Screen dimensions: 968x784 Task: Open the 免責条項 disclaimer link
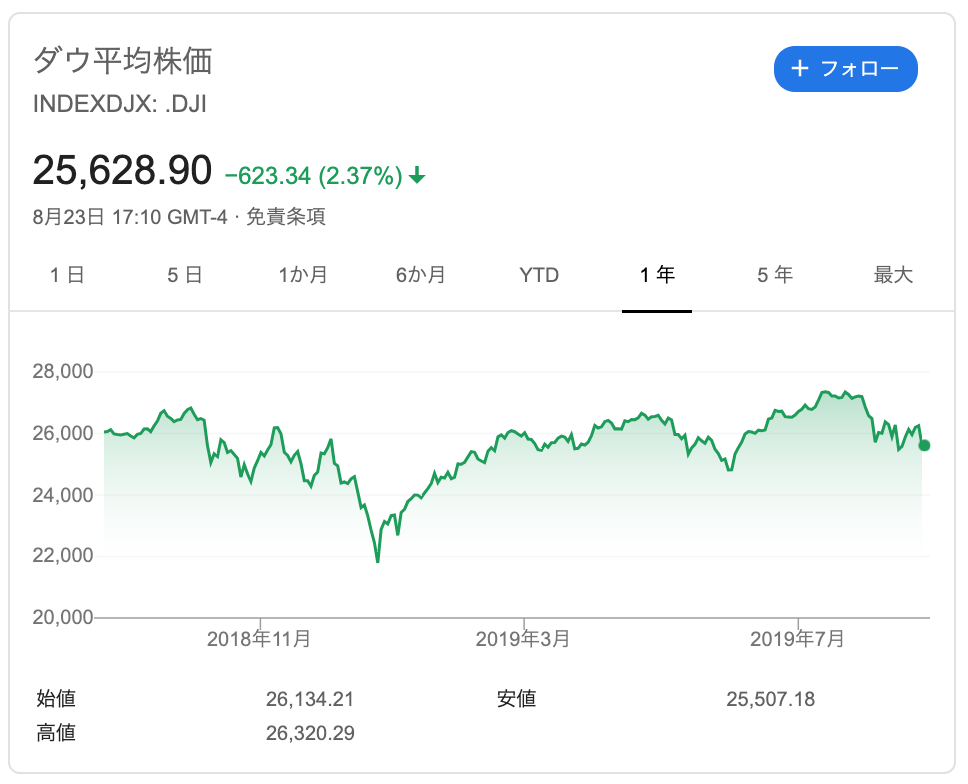point(286,217)
